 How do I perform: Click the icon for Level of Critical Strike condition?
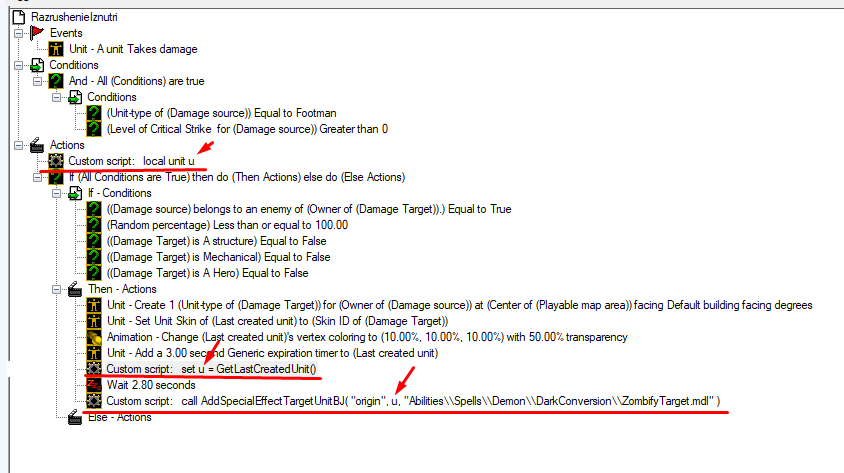(x=94, y=129)
